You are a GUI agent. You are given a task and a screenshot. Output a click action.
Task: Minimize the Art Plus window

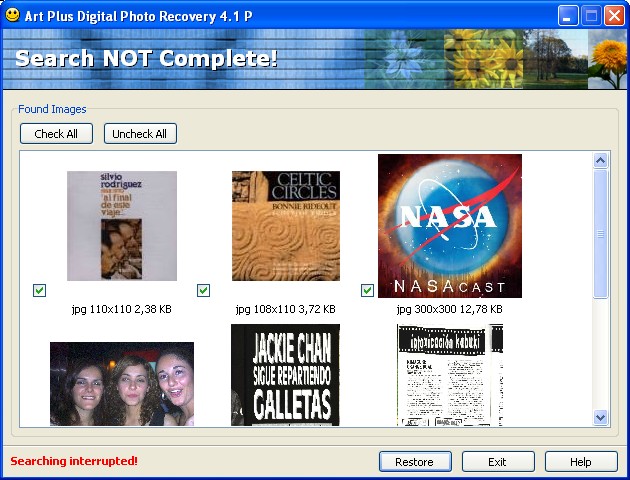[568, 16]
